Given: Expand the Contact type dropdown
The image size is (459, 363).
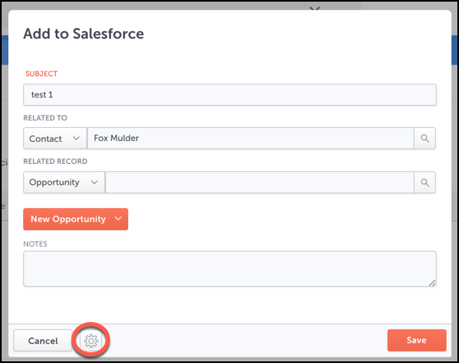Looking at the screenshot, I should click(55, 138).
